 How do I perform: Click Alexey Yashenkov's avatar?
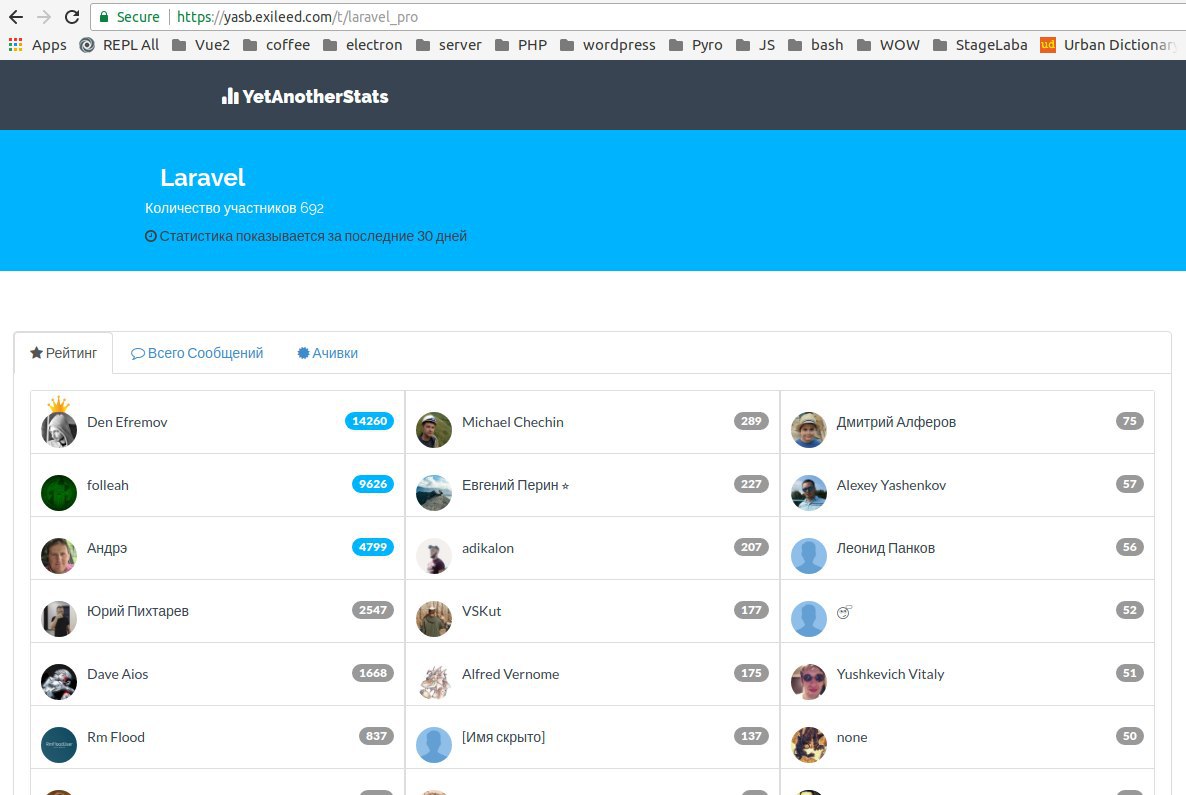(809, 492)
